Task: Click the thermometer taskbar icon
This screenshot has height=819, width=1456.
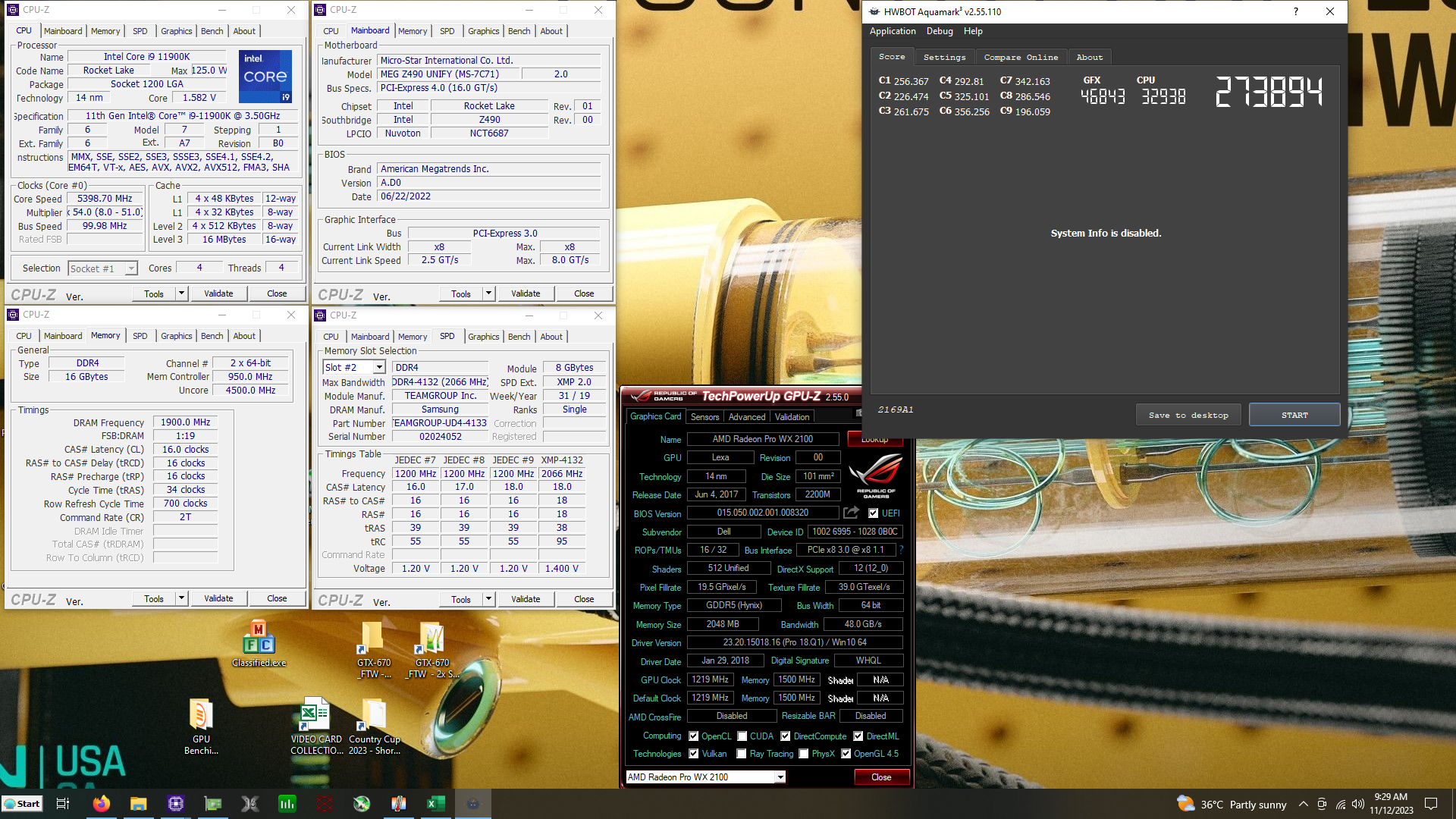Action: (398, 804)
